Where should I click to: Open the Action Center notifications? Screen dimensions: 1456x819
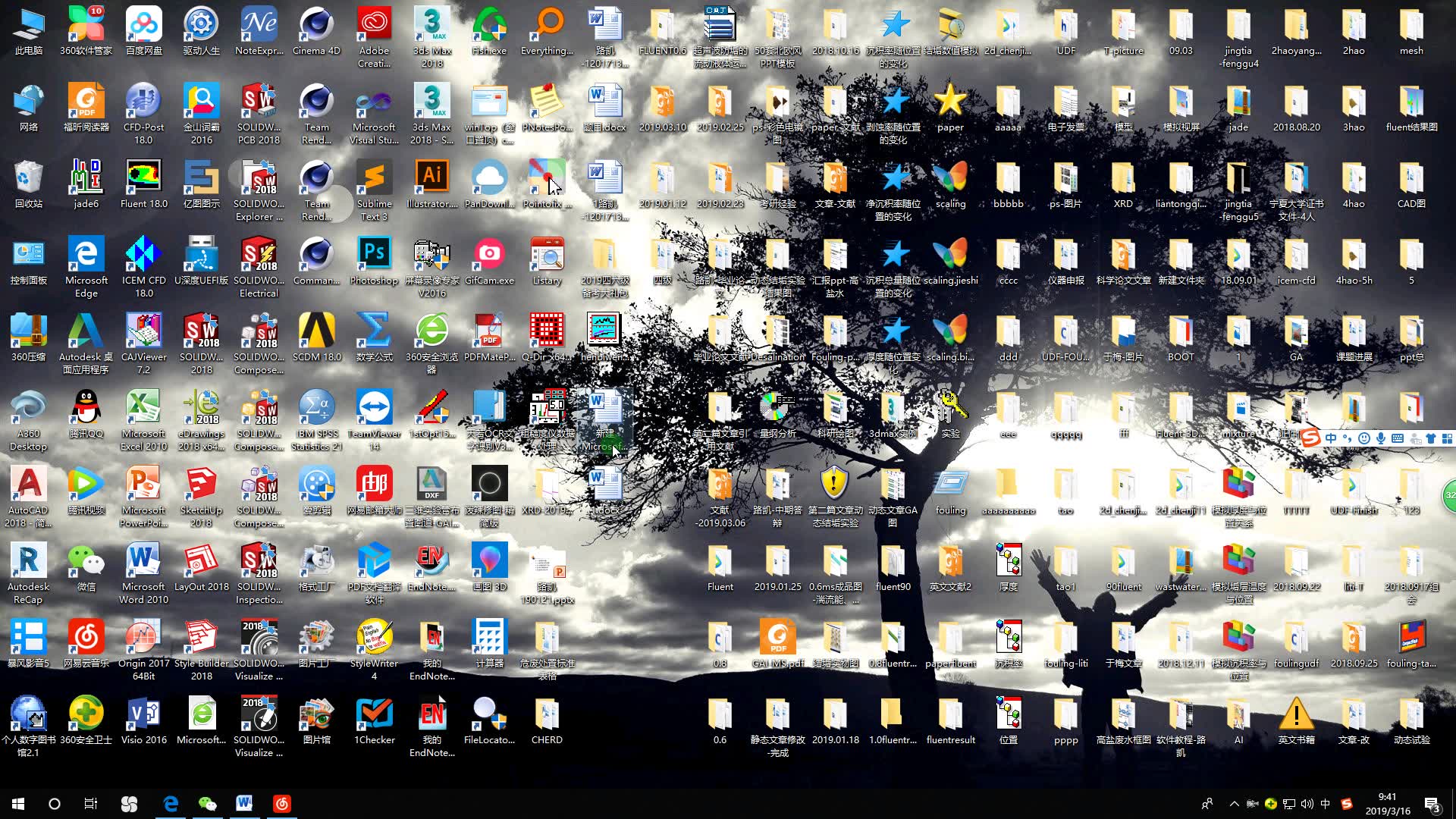click(1432, 804)
